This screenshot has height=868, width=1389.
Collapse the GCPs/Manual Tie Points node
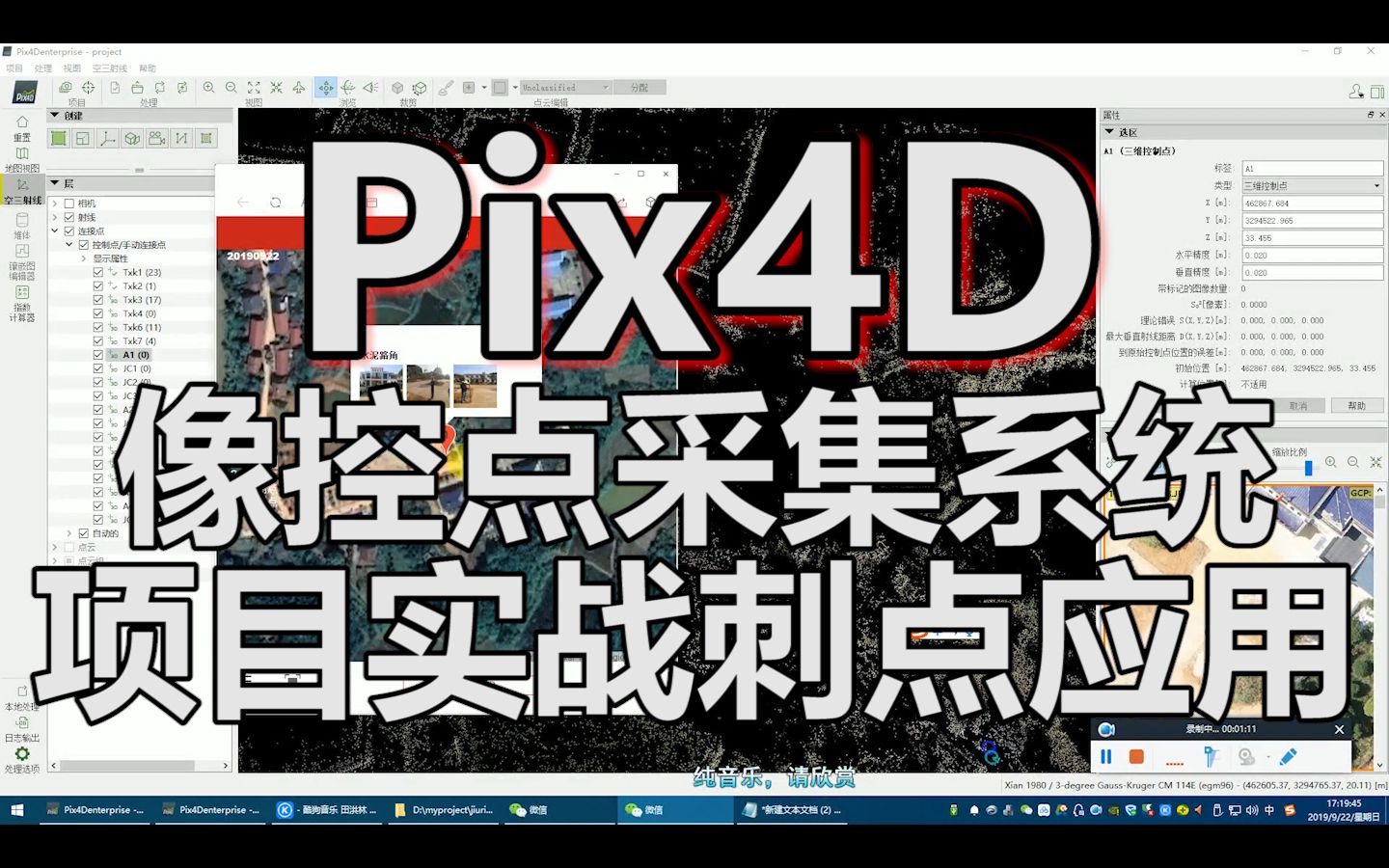click(69, 245)
